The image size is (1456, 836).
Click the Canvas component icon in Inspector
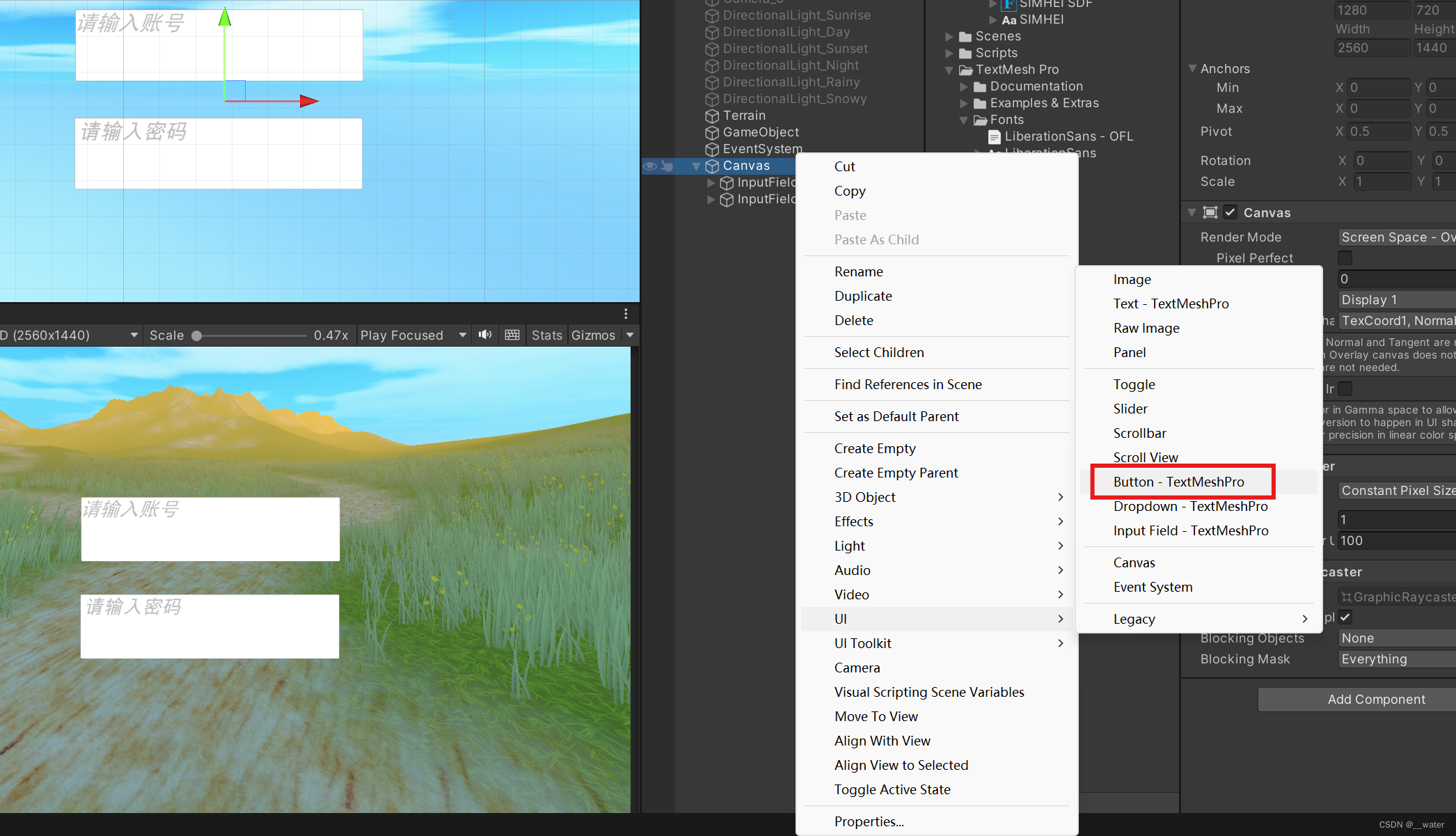point(1210,213)
